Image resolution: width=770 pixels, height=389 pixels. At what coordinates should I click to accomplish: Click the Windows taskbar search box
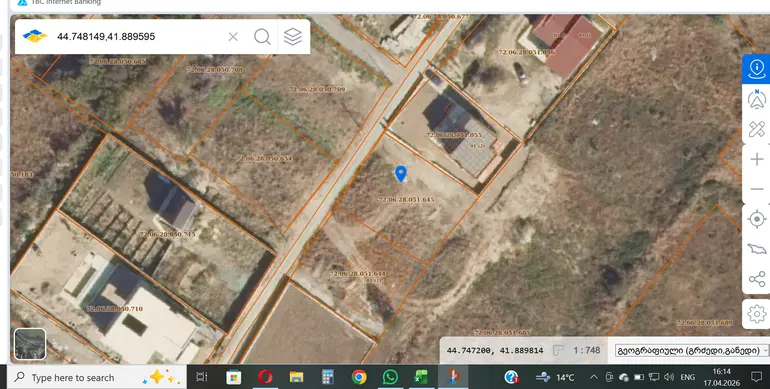click(97, 377)
